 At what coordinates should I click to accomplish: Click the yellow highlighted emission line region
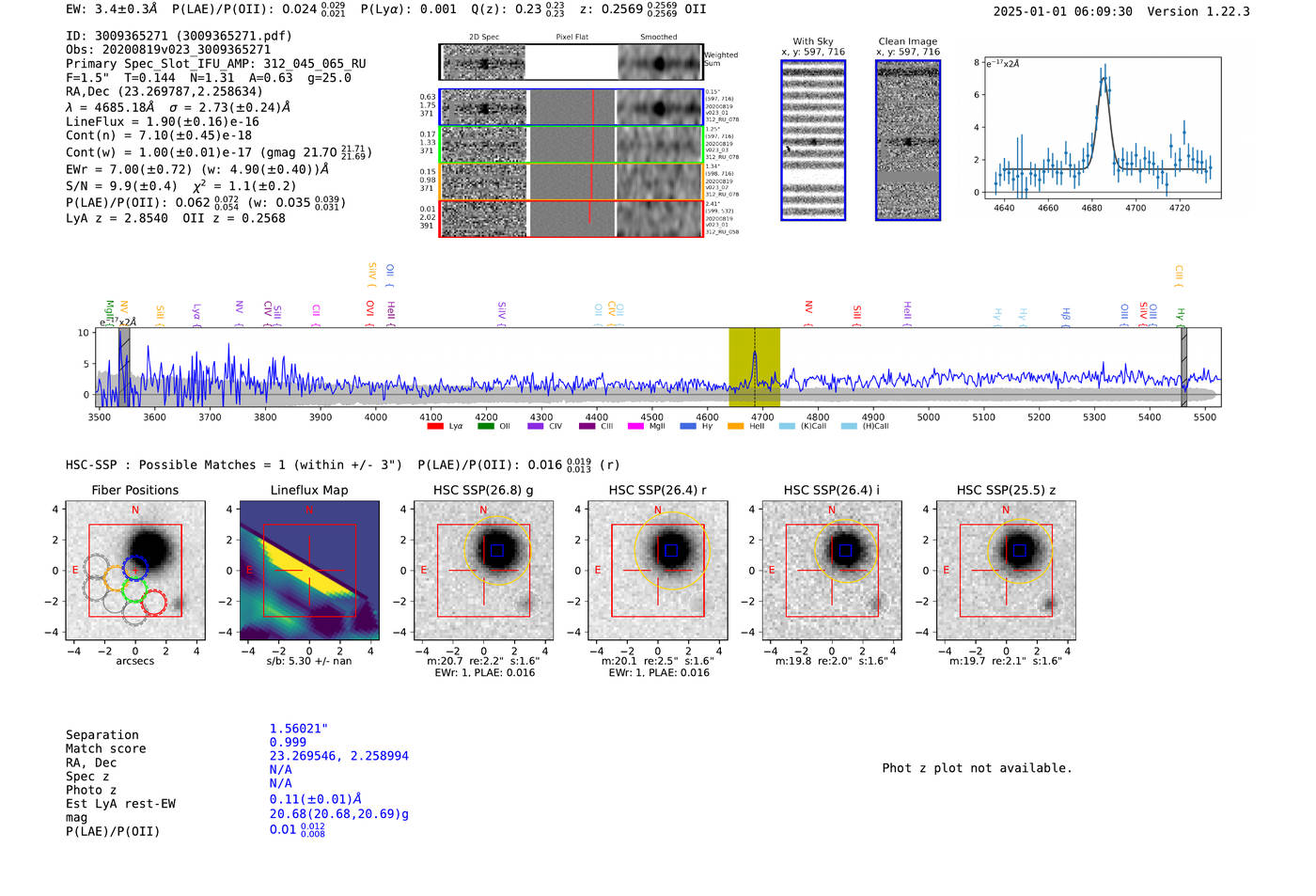coord(754,368)
